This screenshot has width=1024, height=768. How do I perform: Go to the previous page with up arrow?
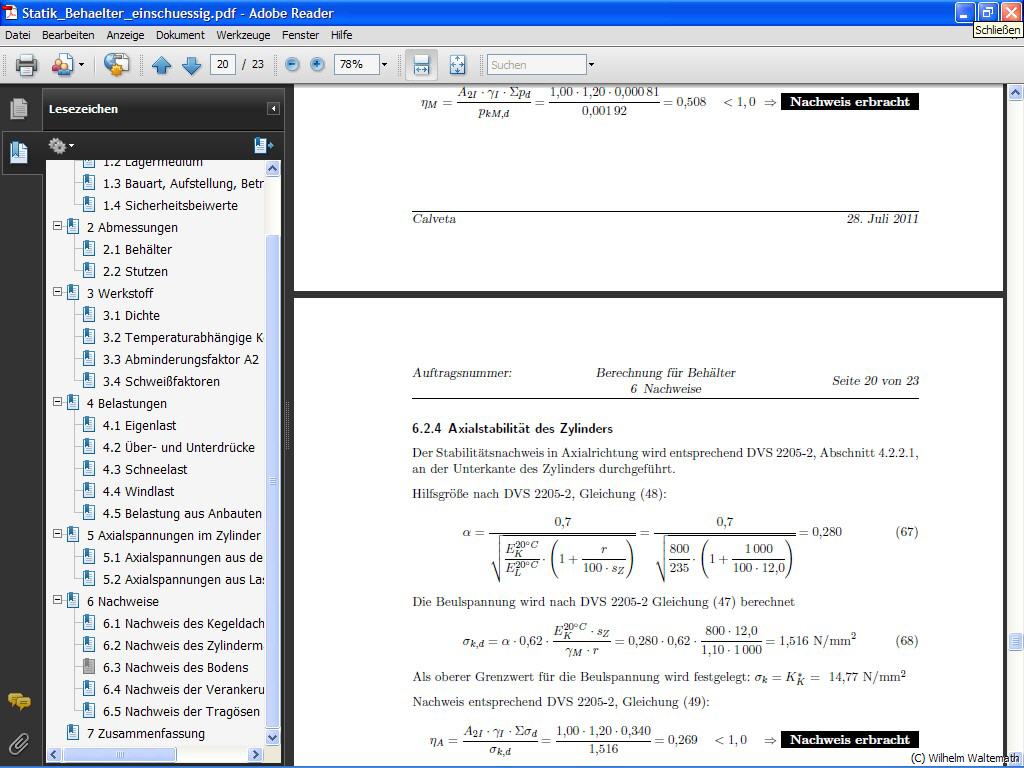pyautogui.click(x=162, y=65)
